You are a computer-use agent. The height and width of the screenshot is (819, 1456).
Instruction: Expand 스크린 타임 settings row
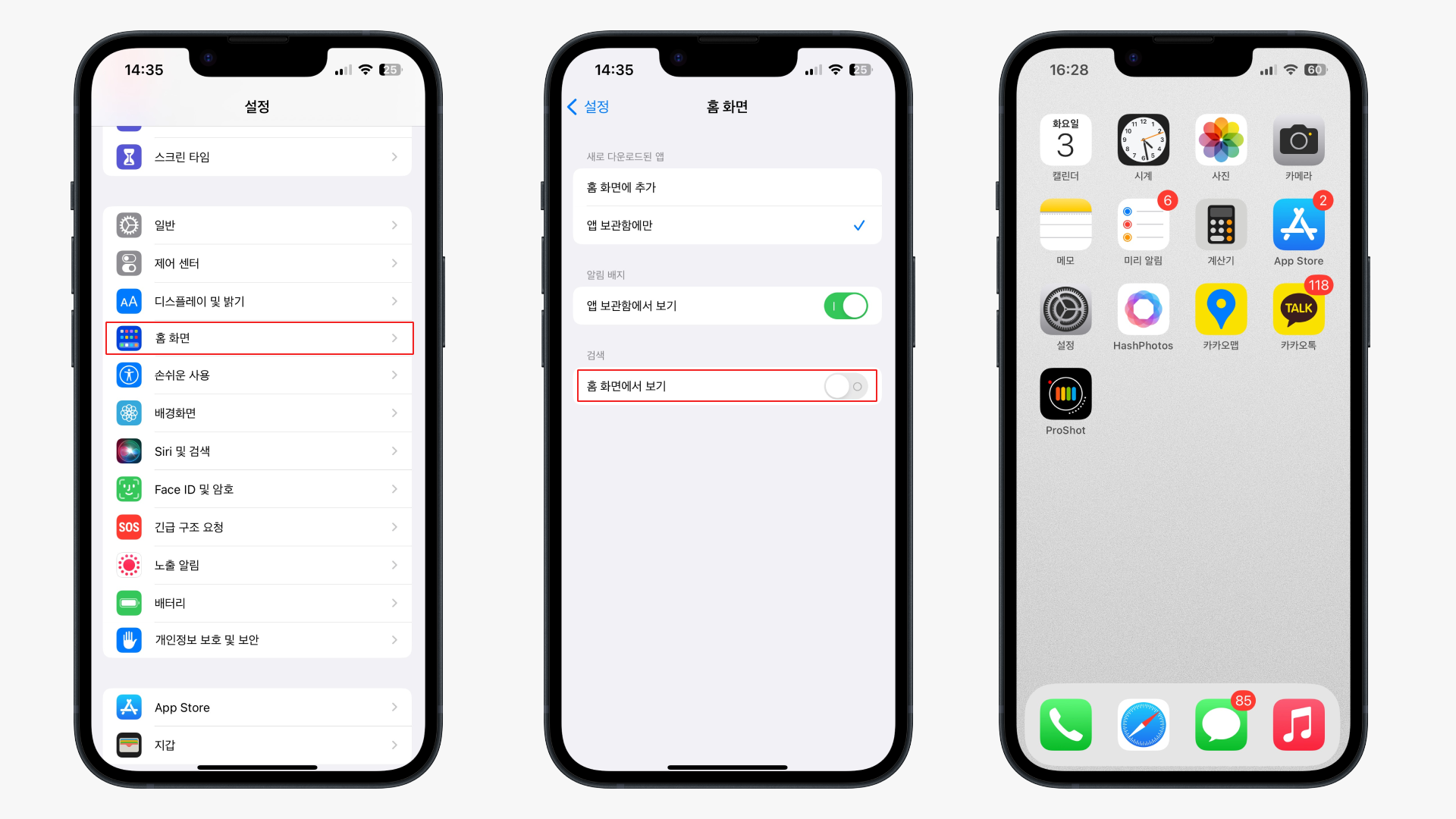pos(259,156)
